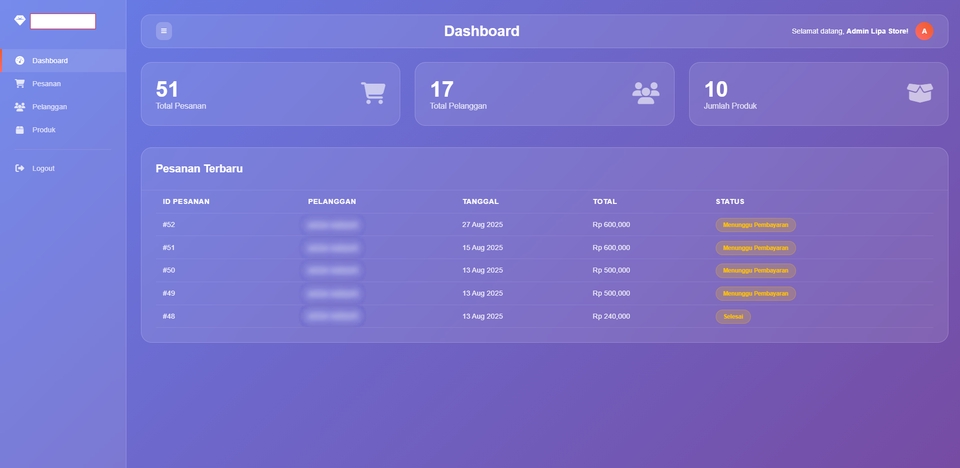This screenshot has height=468, width=960.
Task: Choose Logout from the sidebar
Action: pyautogui.click(x=63, y=168)
